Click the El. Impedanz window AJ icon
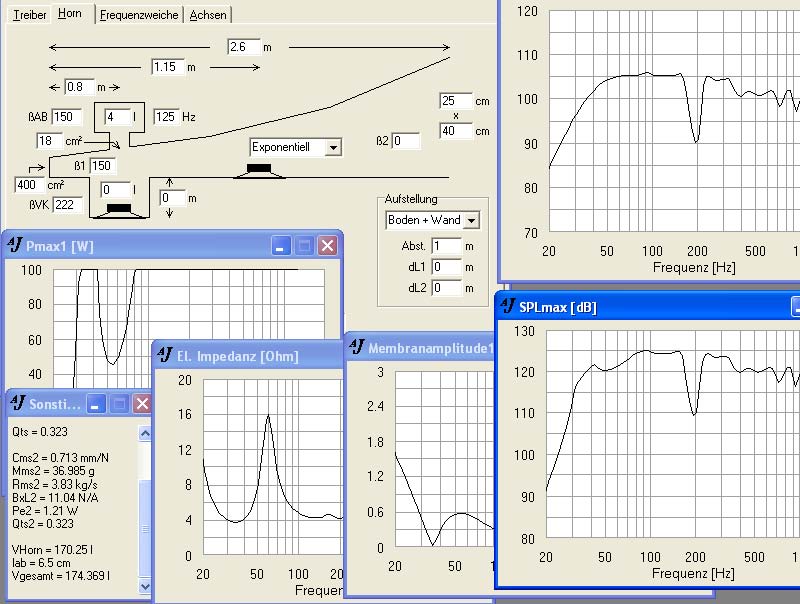 [x=165, y=354]
